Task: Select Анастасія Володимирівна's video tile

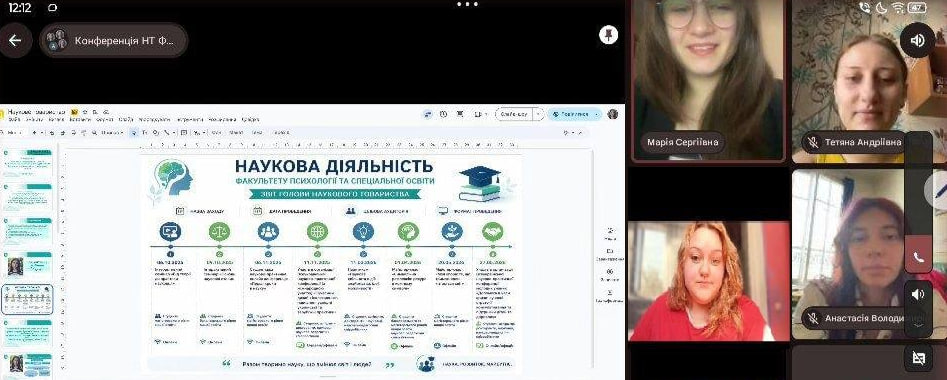Action: (868, 254)
